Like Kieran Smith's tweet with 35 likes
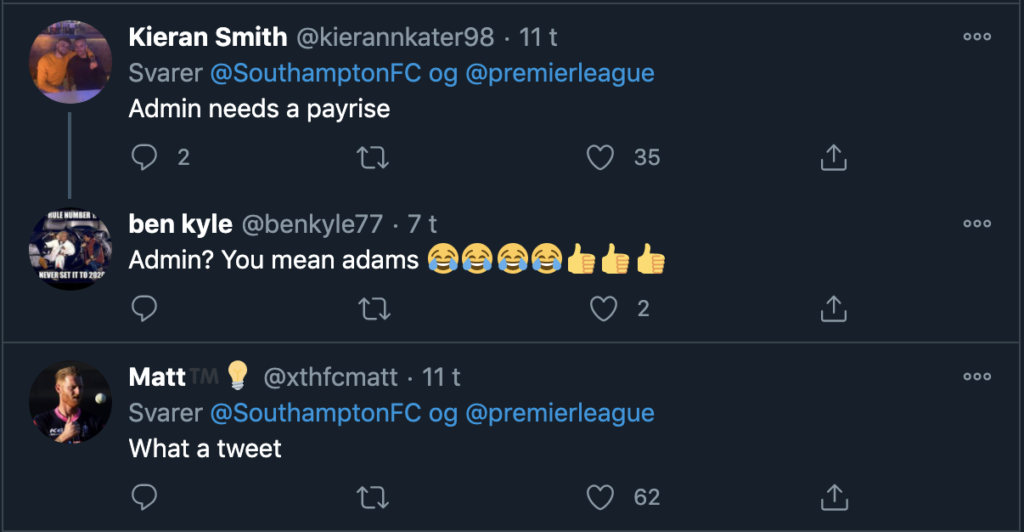 pos(600,157)
